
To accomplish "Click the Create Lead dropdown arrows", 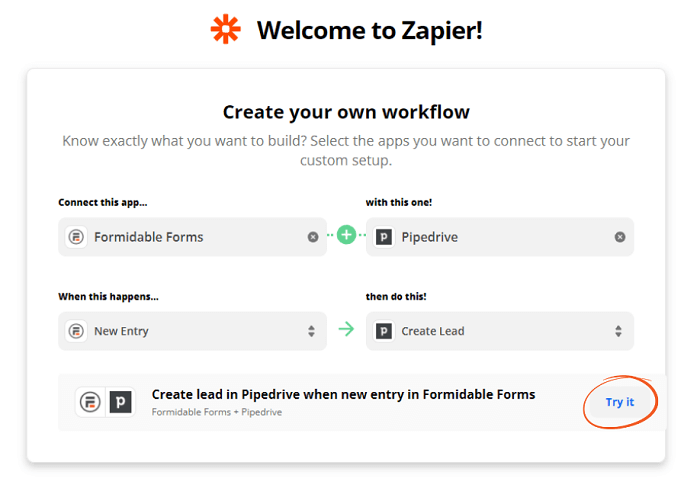I will pyautogui.click(x=618, y=331).
